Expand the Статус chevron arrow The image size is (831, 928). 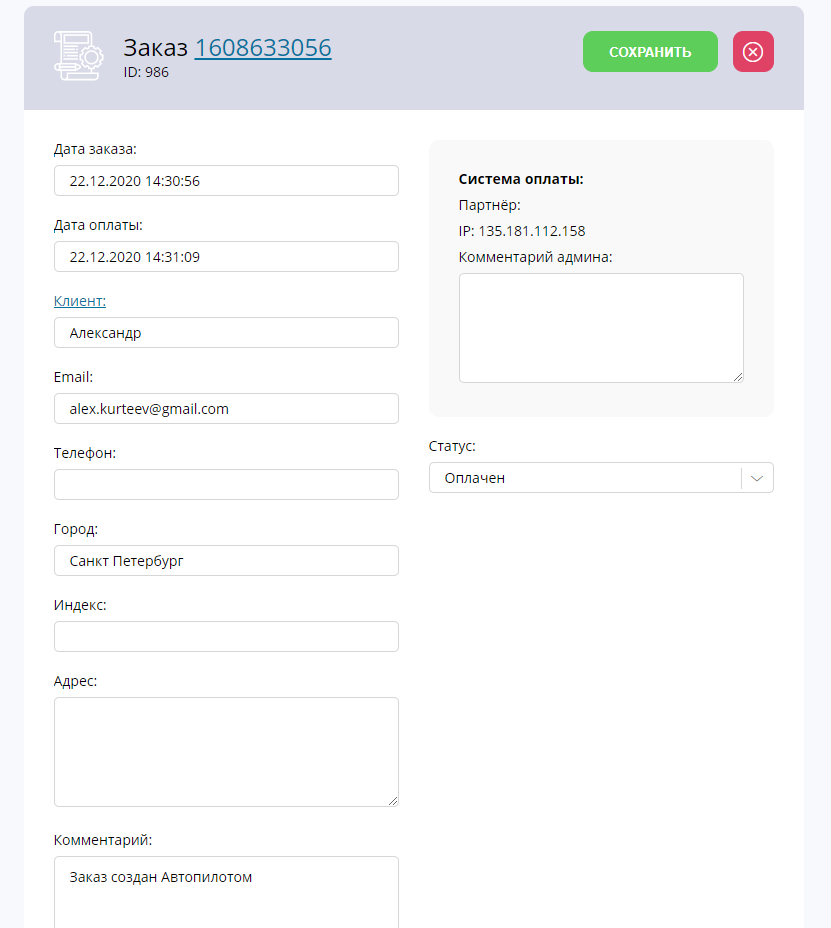point(756,478)
